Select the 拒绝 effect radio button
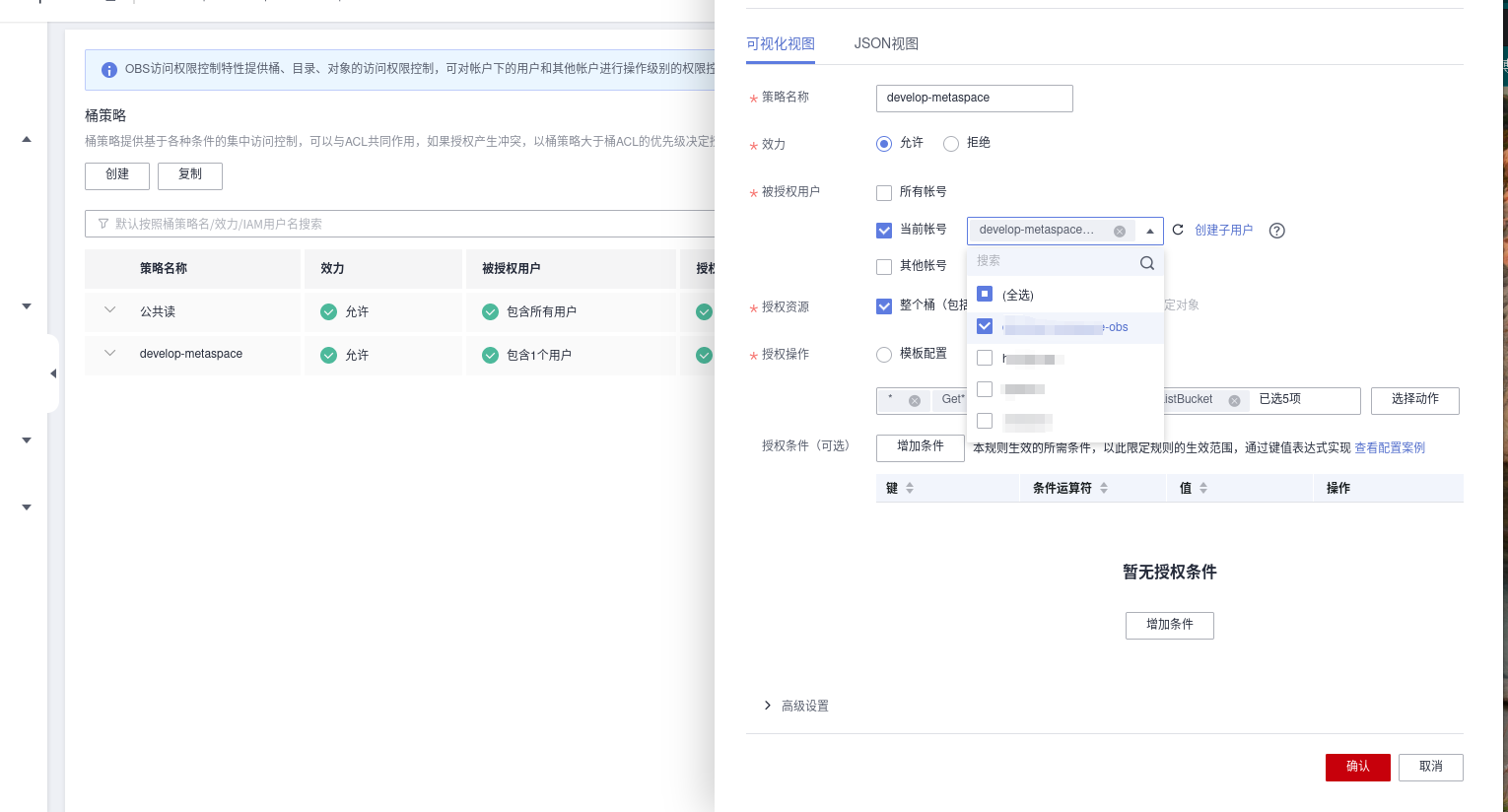Screen dimensions: 1508x812 point(951,144)
